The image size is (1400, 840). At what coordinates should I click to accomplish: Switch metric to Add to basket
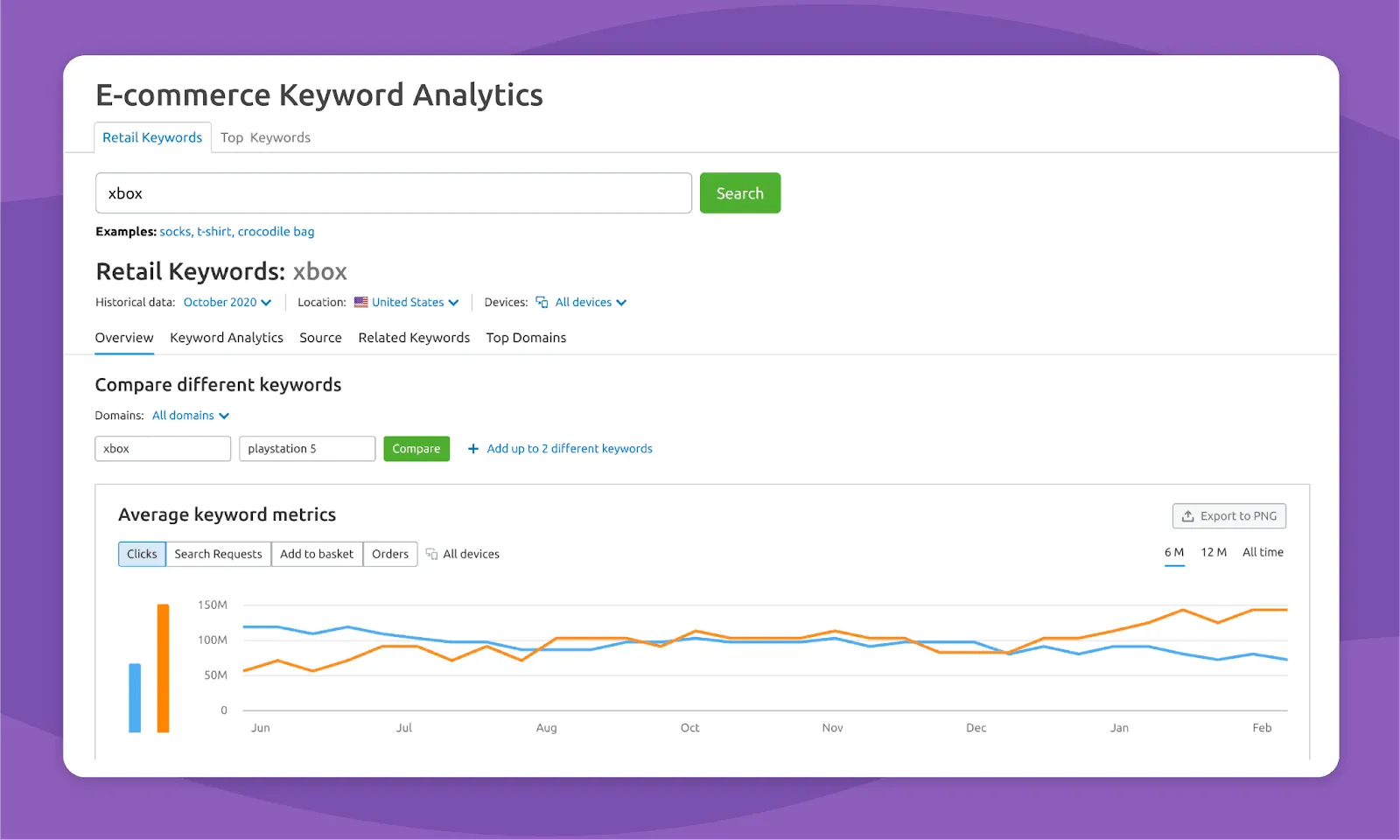317,553
